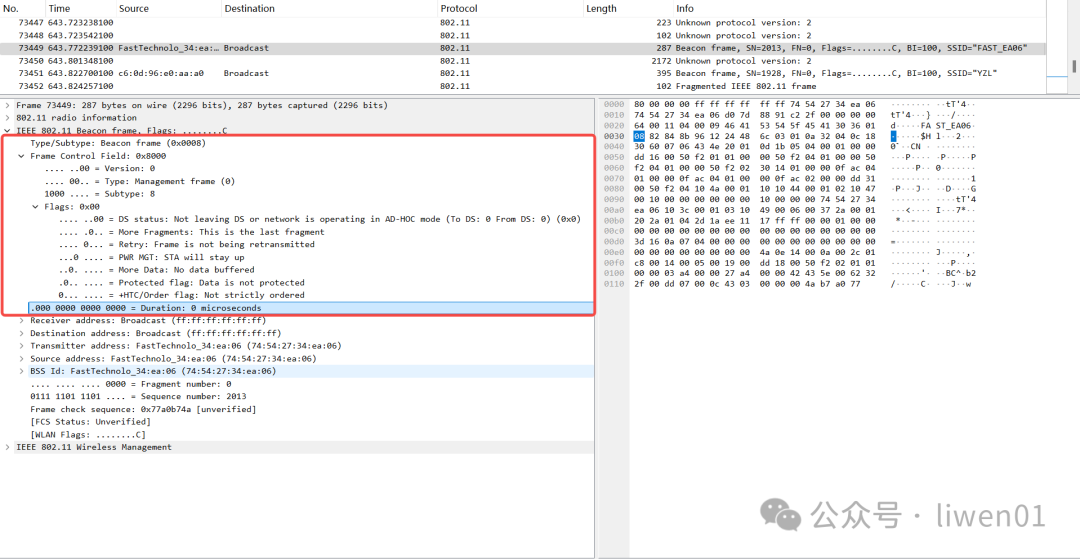The height and width of the screenshot is (559, 1080).
Task: Sort packets by the Time column header
Action: [x=60, y=9]
